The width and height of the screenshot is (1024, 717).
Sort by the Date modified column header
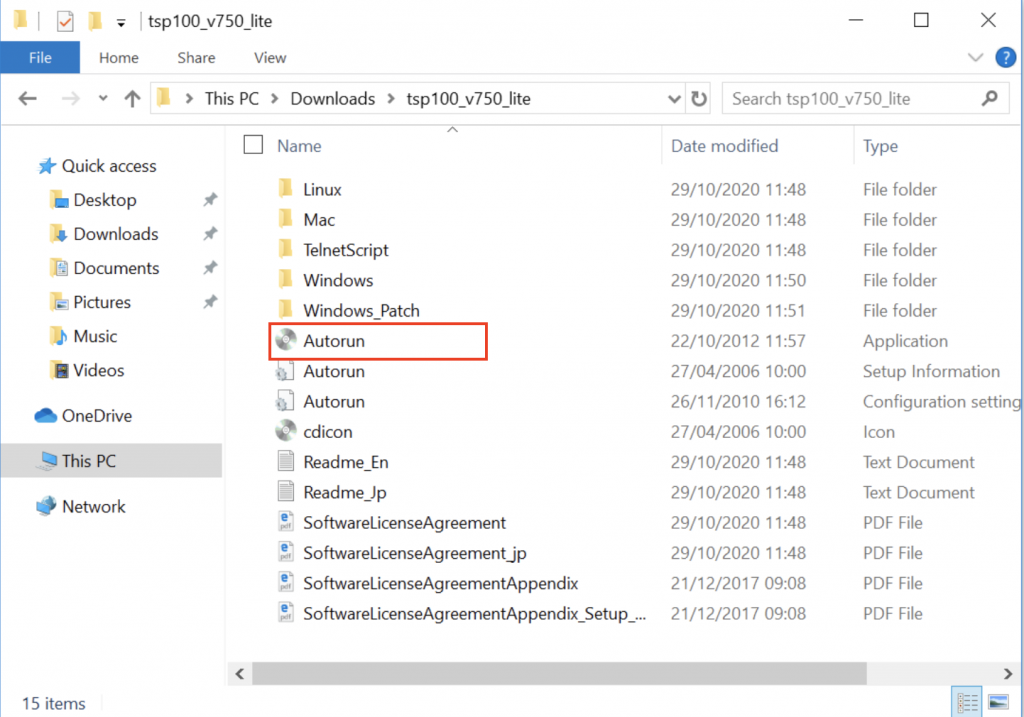(x=724, y=146)
